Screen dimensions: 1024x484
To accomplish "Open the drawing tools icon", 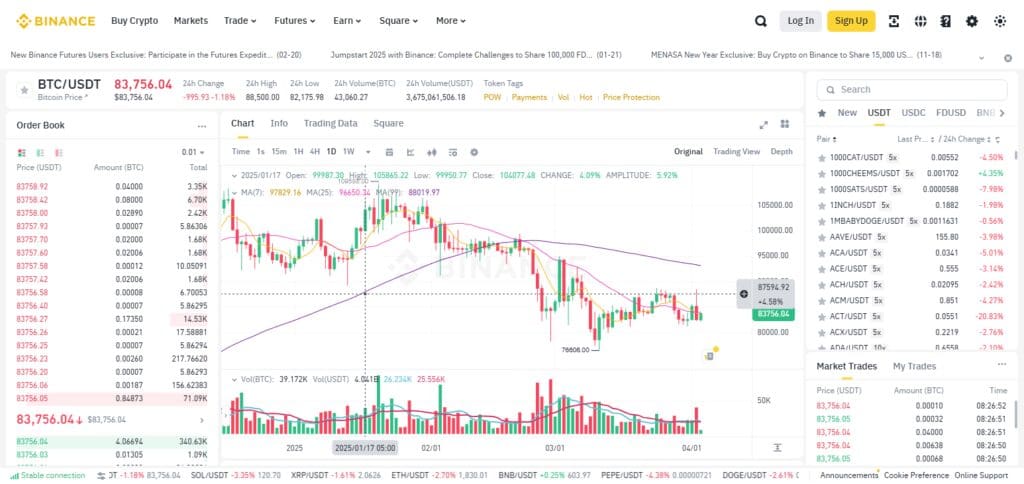I will coord(410,152).
